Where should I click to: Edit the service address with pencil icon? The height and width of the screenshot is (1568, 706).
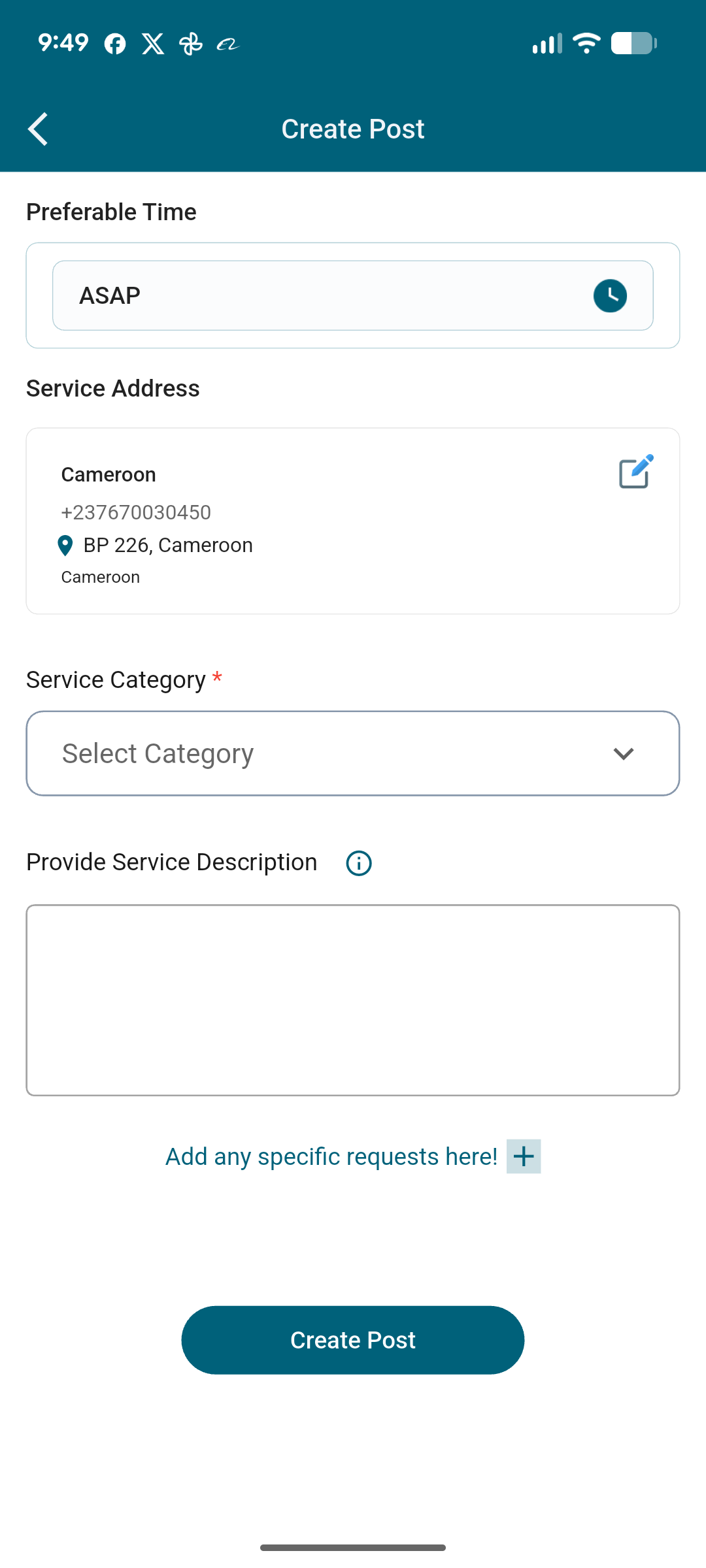635,471
